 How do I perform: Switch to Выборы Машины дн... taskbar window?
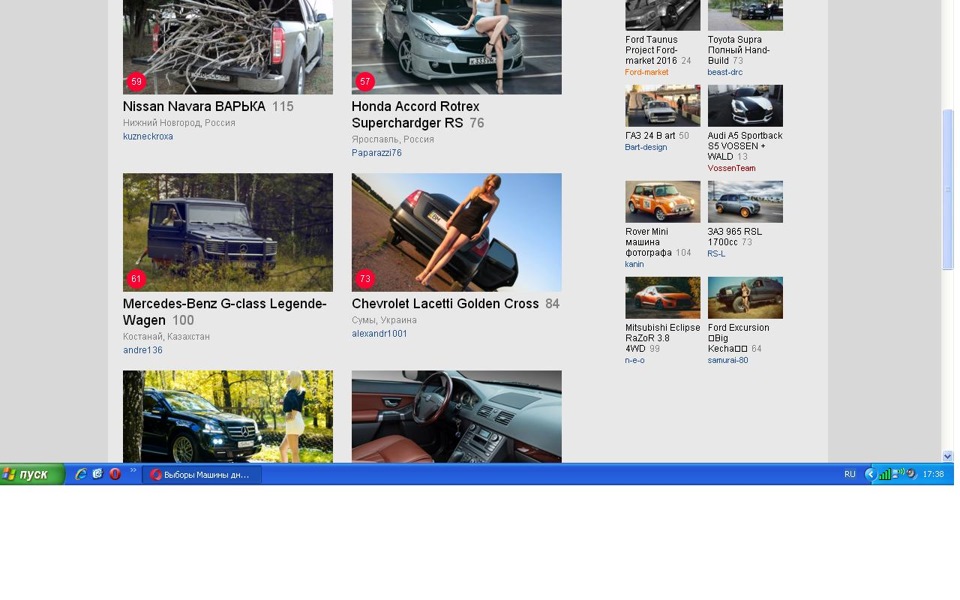click(202, 474)
